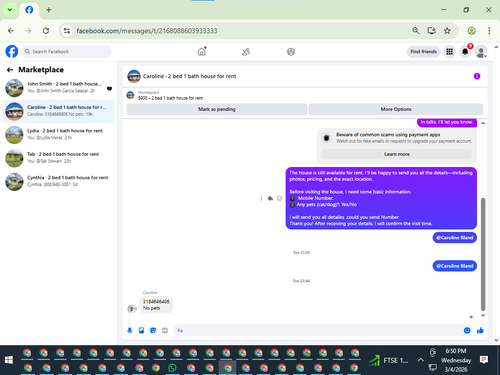Expand hidden system tray icons chevron
The image size is (500, 375).
point(421,360)
